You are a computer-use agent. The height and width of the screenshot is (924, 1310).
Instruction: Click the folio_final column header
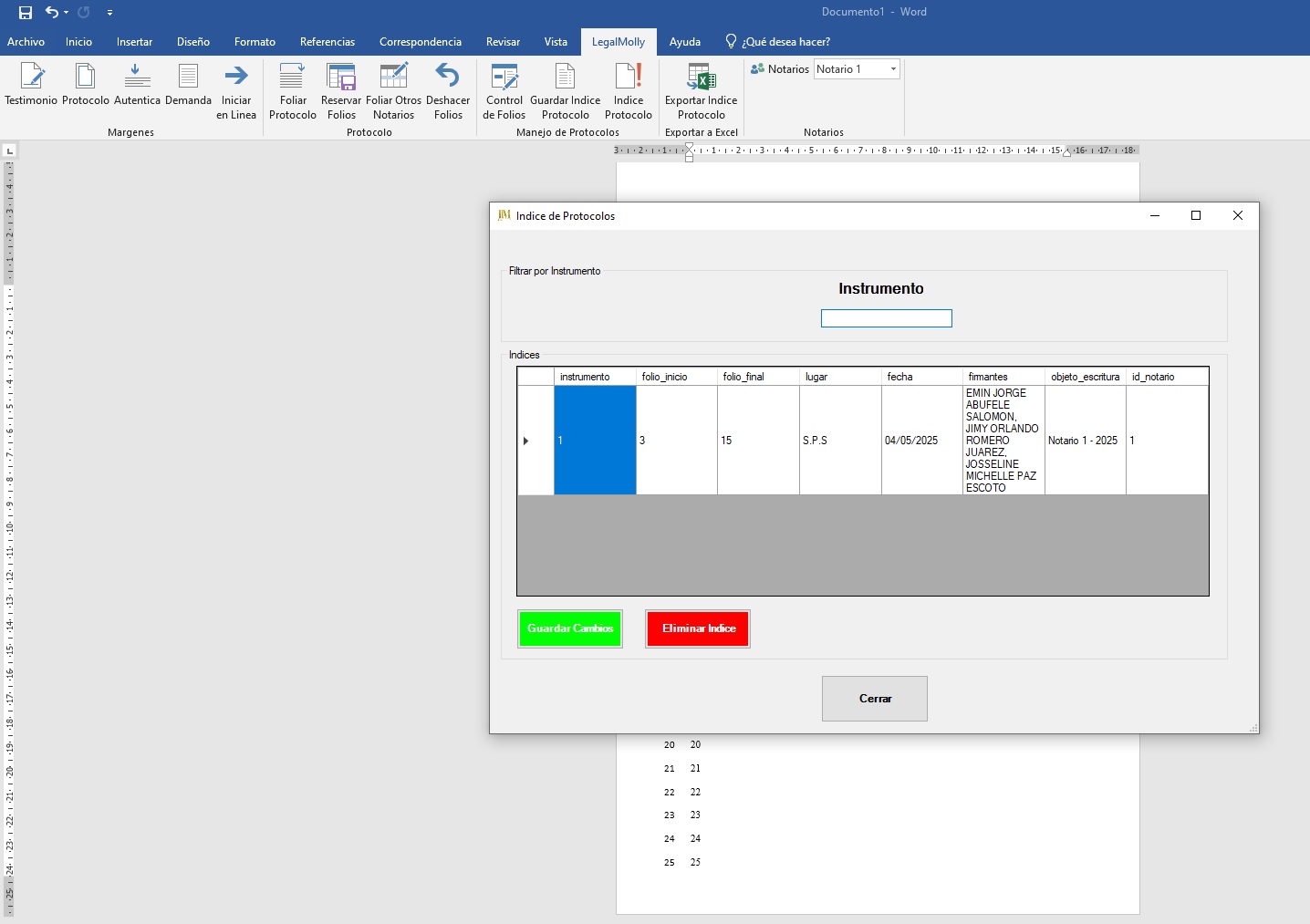(759, 377)
